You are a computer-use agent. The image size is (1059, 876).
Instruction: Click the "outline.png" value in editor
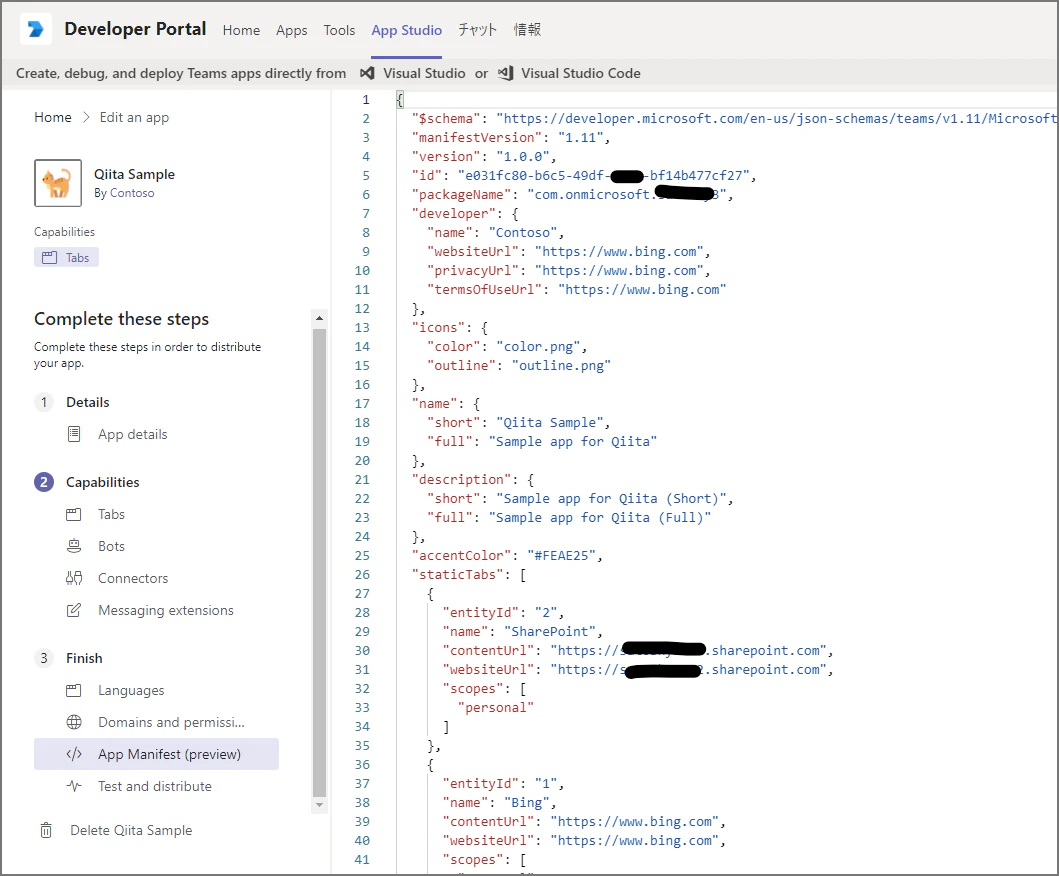(561, 365)
